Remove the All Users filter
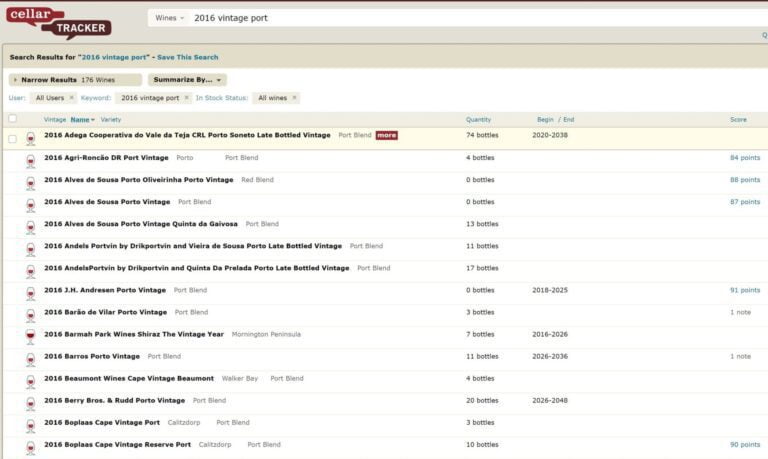The width and height of the screenshot is (768, 459). [72, 98]
